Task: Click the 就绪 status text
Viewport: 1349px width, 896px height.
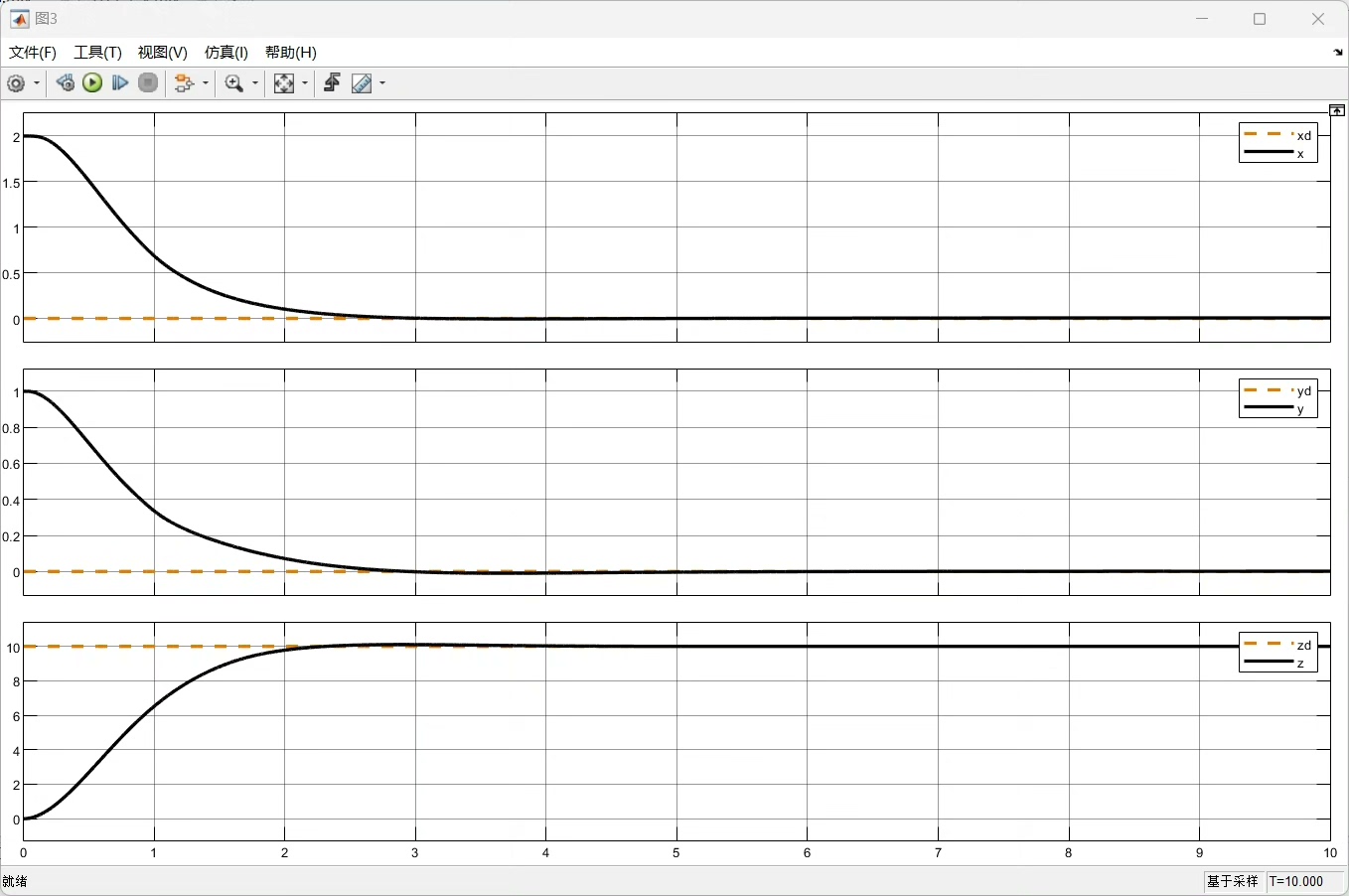Action: (15, 882)
